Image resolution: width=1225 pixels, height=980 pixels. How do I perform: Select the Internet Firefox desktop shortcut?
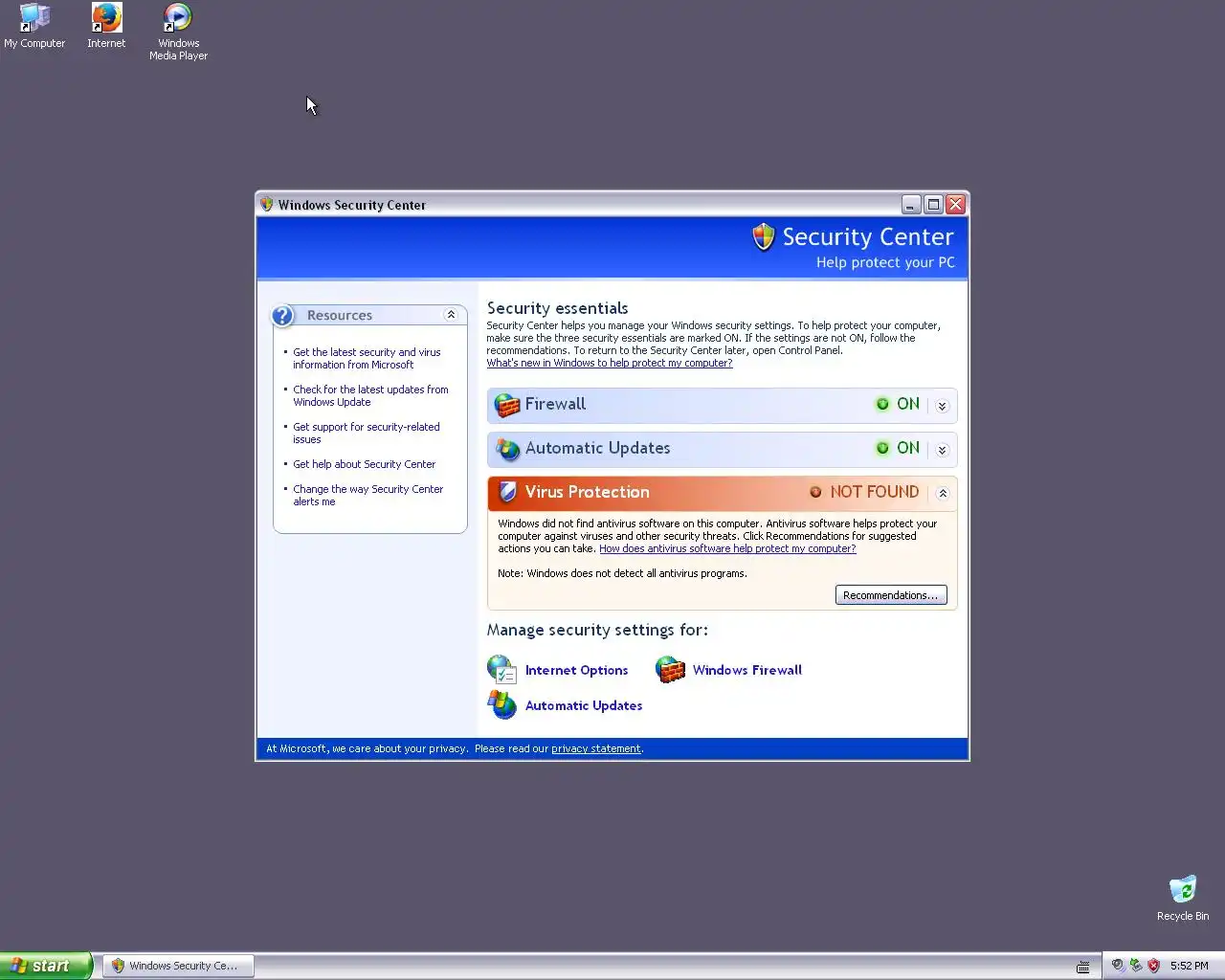pyautogui.click(x=106, y=26)
